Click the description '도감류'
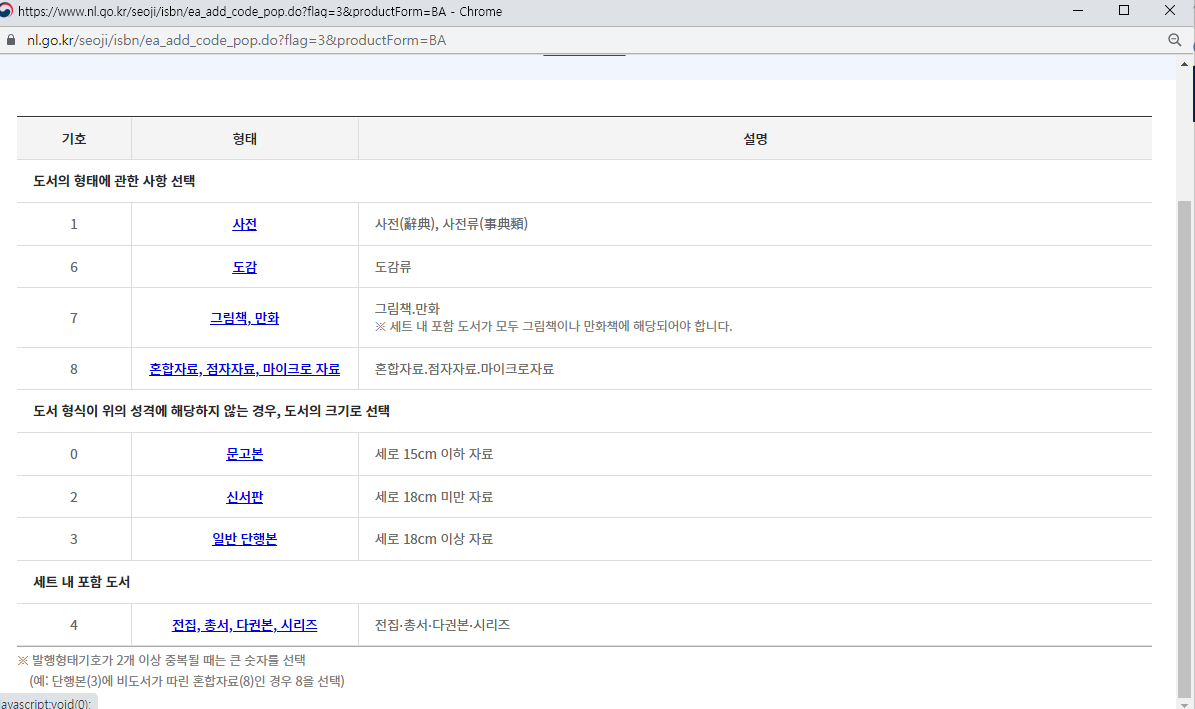The width and height of the screenshot is (1195, 709). click(x=393, y=267)
